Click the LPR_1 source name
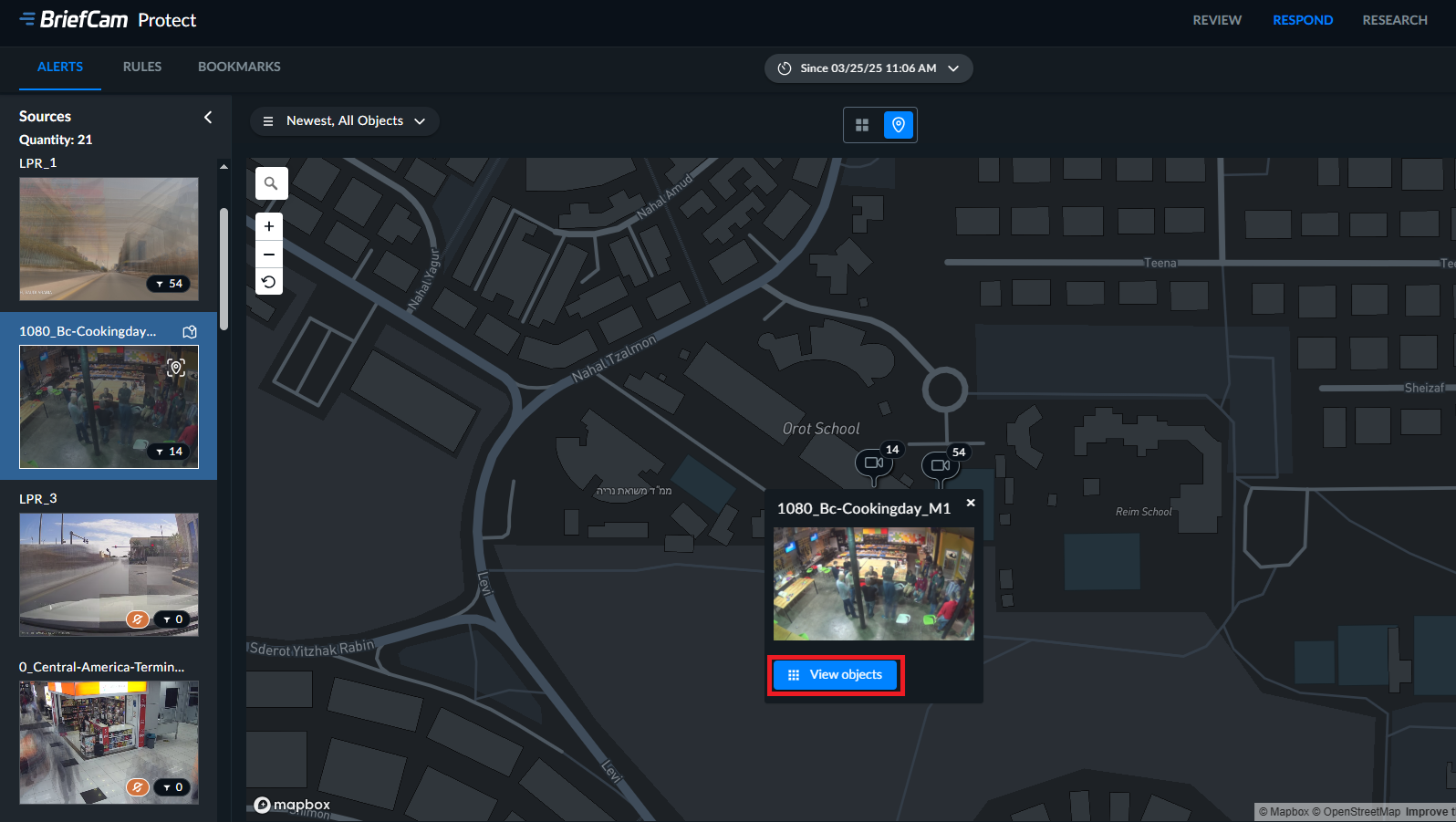The width and height of the screenshot is (1456, 822). (x=37, y=163)
